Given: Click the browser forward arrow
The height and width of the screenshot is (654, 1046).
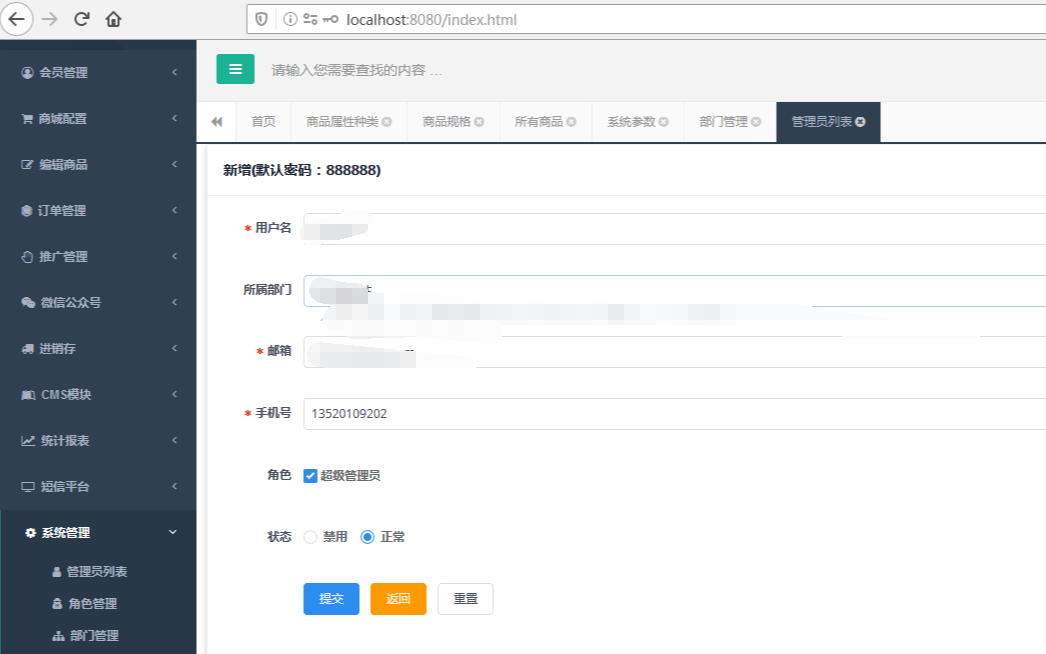Looking at the screenshot, I should point(50,19).
